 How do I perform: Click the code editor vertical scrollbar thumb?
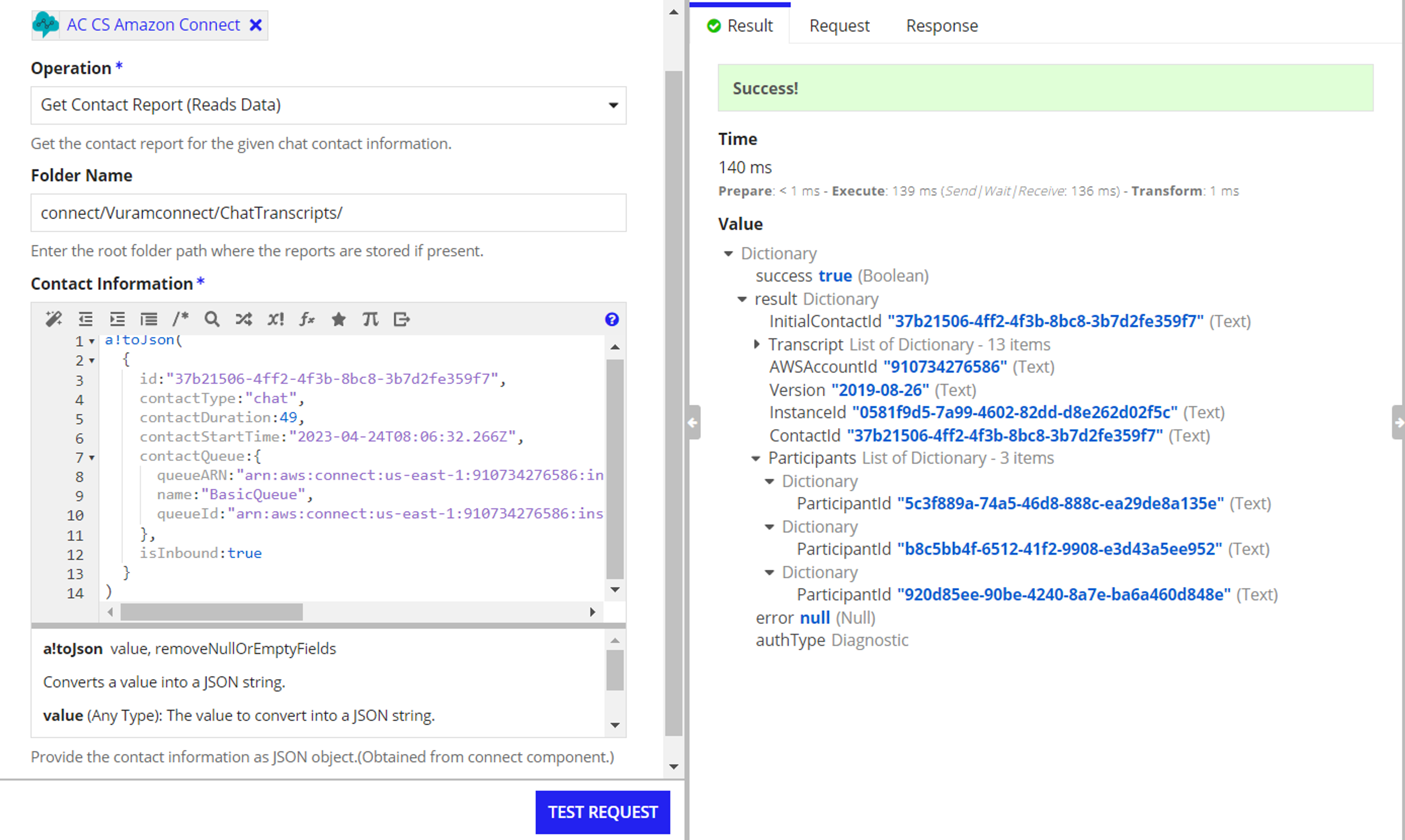[x=615, y=469]
